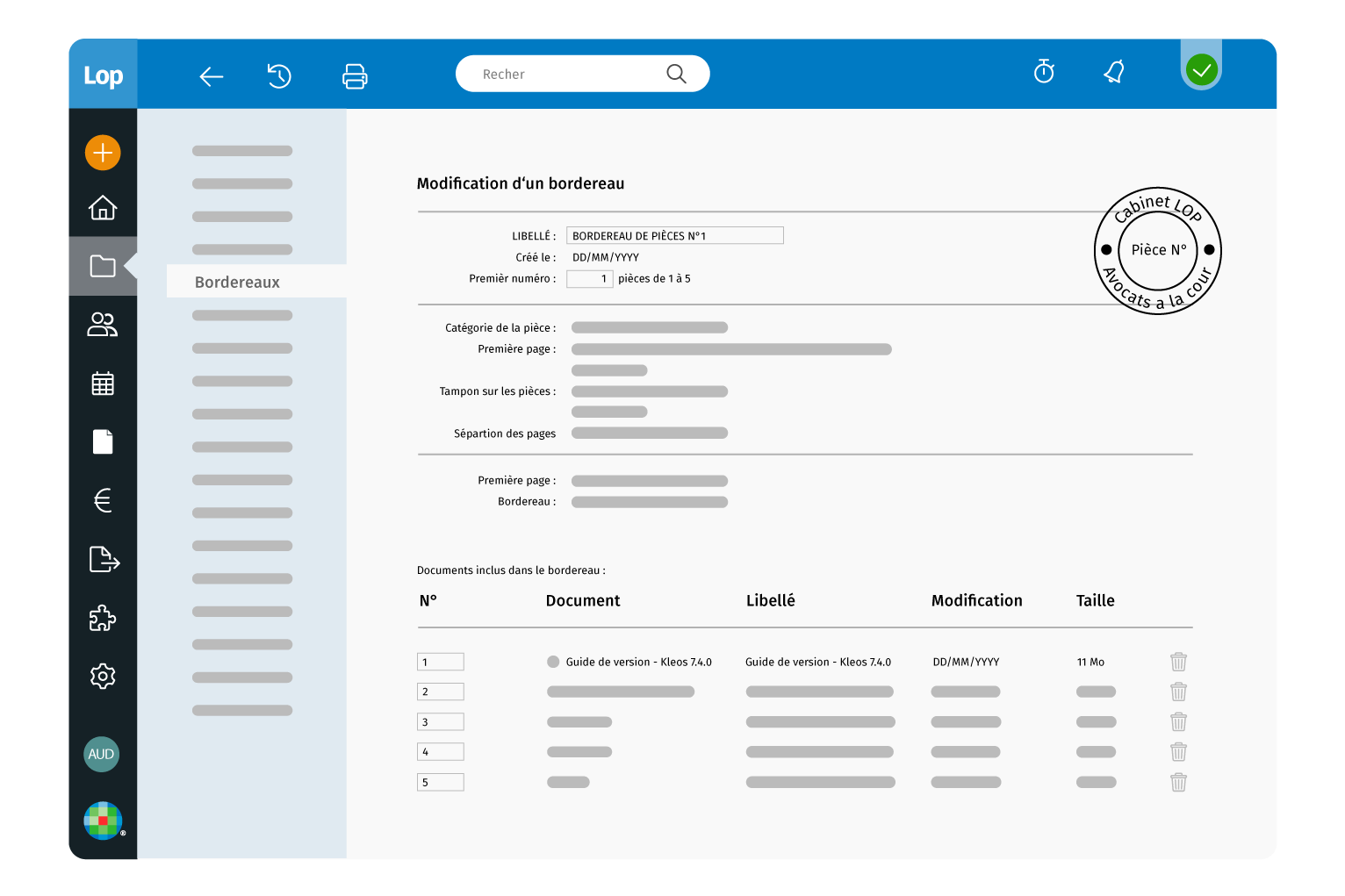Click the puzzle piece extensions icon

103,618
